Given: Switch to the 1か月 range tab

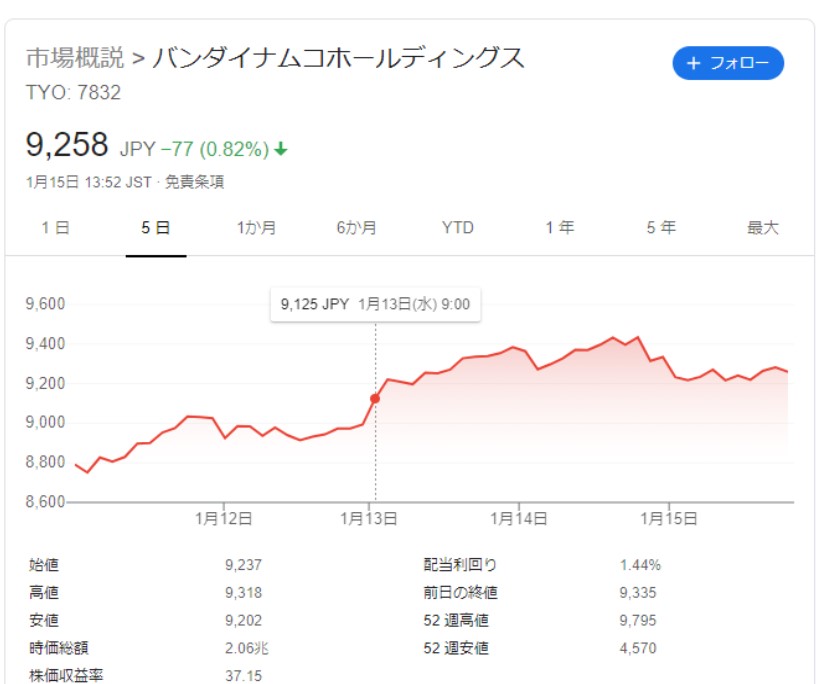Looking at the screenshot, I should (256, 228).
